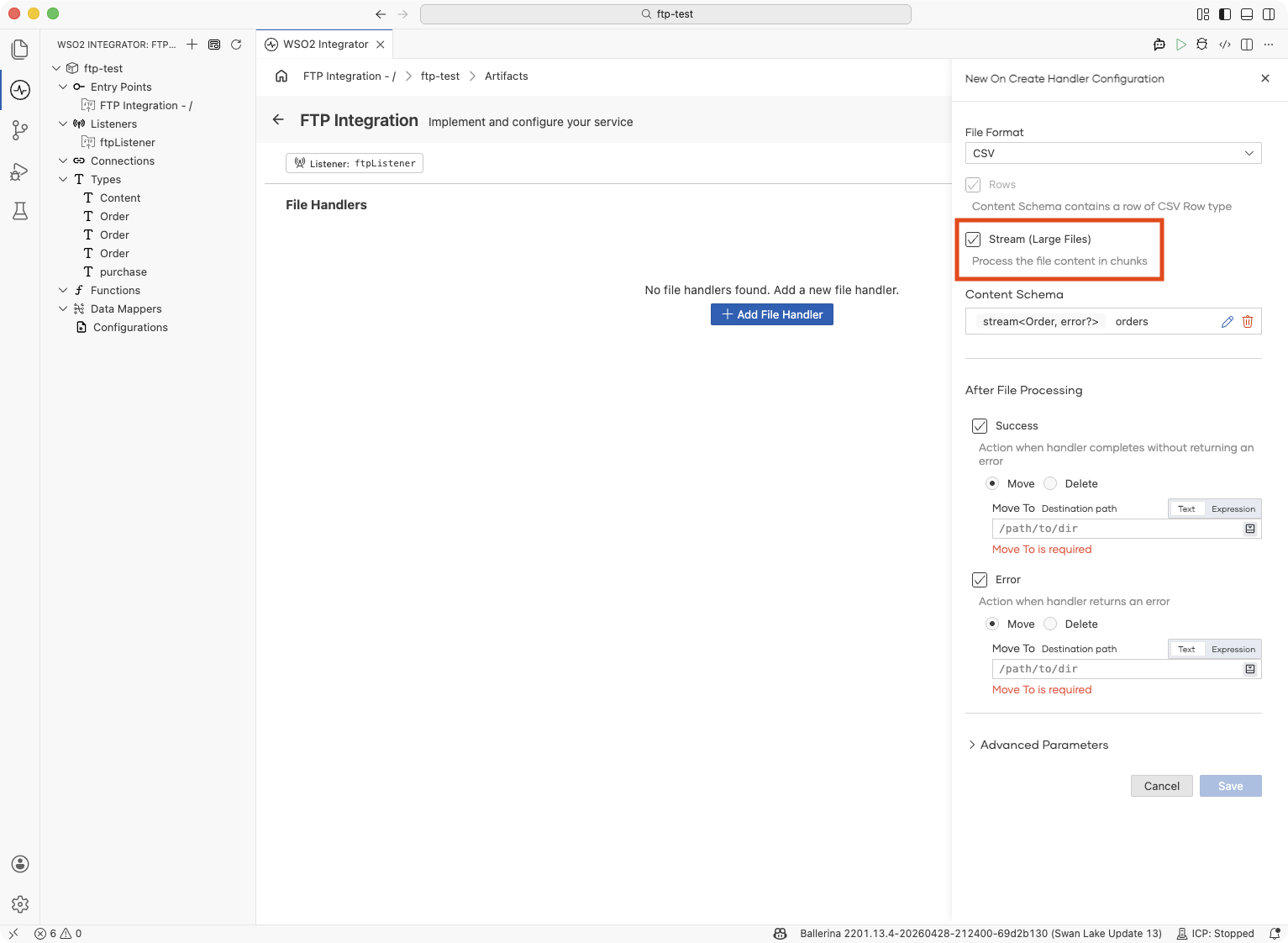This screenshot has height=943, width=1288.
Task: Click errors and warnings count in status bar
Action: (x=58, y=934)
